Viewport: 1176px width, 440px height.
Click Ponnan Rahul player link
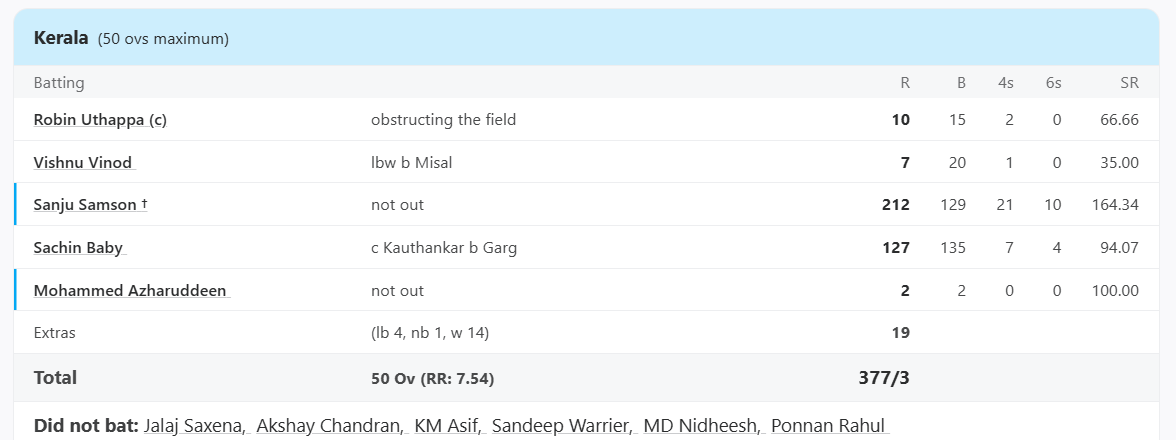pos(828,426)
